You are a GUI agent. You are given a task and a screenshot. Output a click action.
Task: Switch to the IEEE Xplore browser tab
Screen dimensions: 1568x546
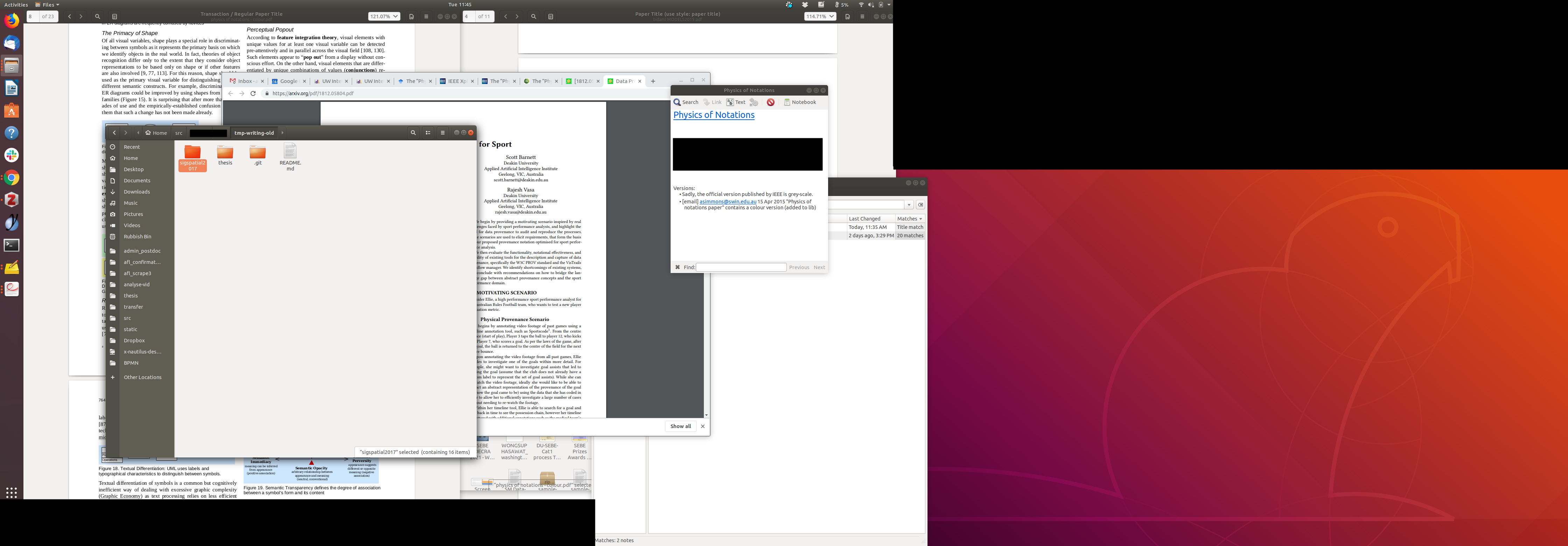click(456, 81)
